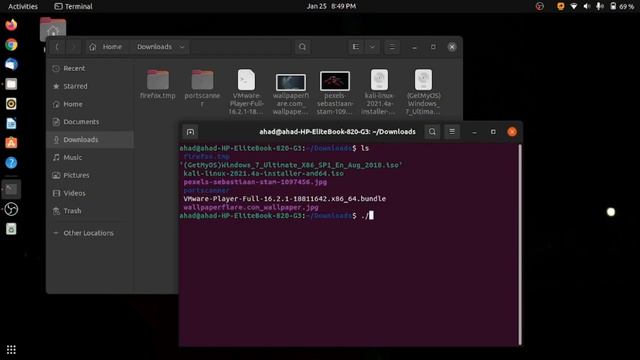Open the Downloads path bar dropdown

pyautogui.click(x=182, y=47)
